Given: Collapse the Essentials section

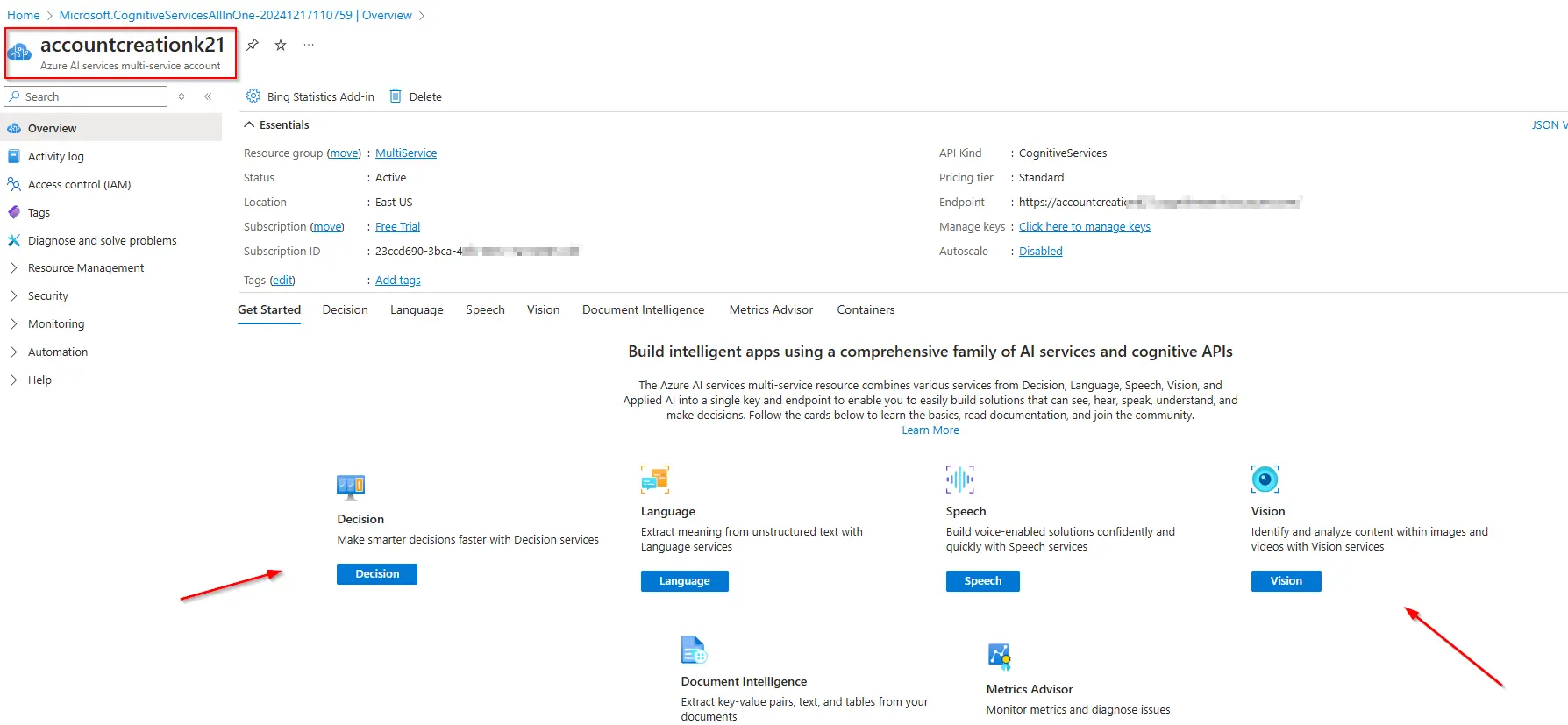Looking at the screenshot, I should [x=250, y=124].
